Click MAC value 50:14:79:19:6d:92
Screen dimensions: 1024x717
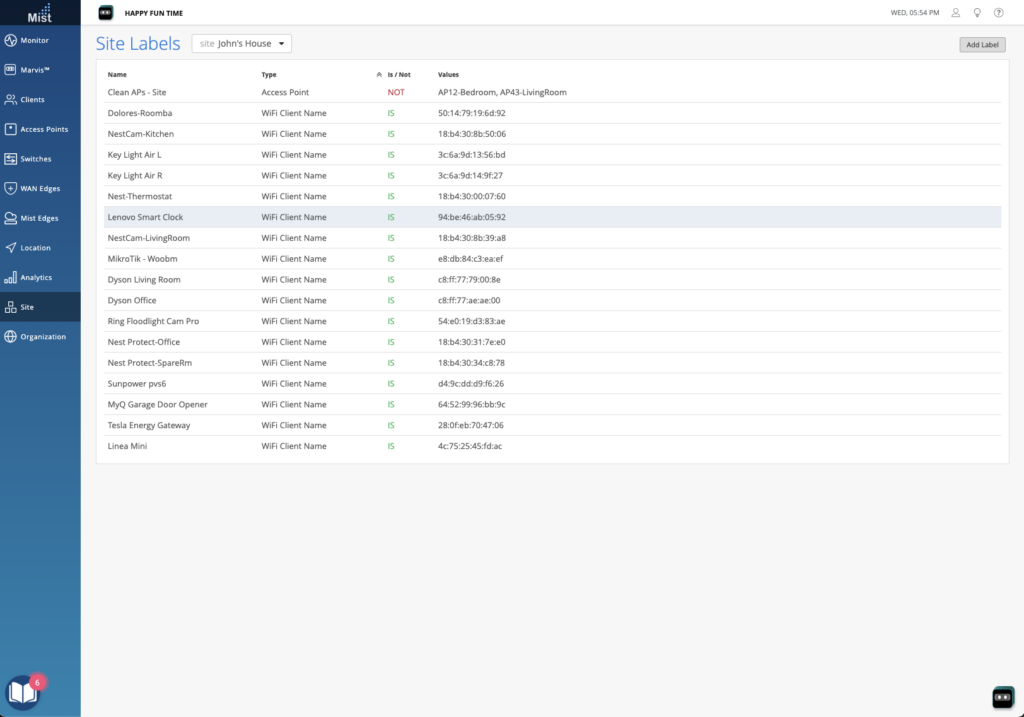click(472, 113)
